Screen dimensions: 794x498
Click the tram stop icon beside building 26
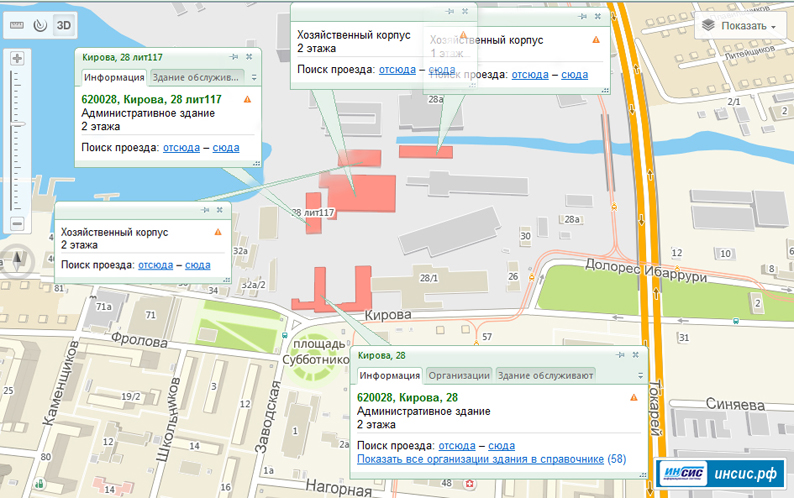(x=531, y=277)
